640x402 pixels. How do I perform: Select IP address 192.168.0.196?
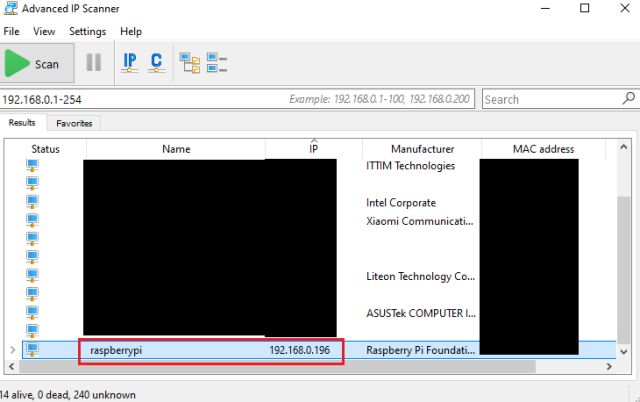coord(300,350)
